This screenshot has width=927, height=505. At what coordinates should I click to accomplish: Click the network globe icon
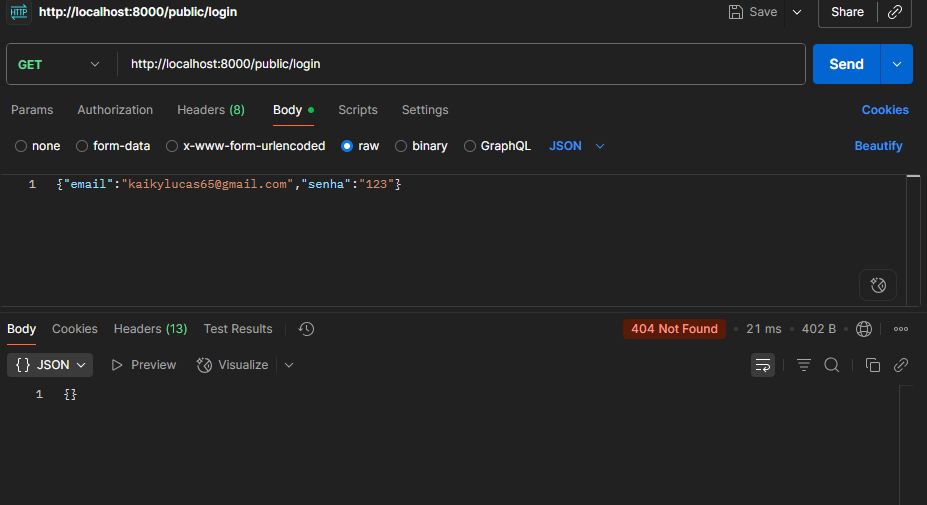pyautogui.click(x=864, y=329)
